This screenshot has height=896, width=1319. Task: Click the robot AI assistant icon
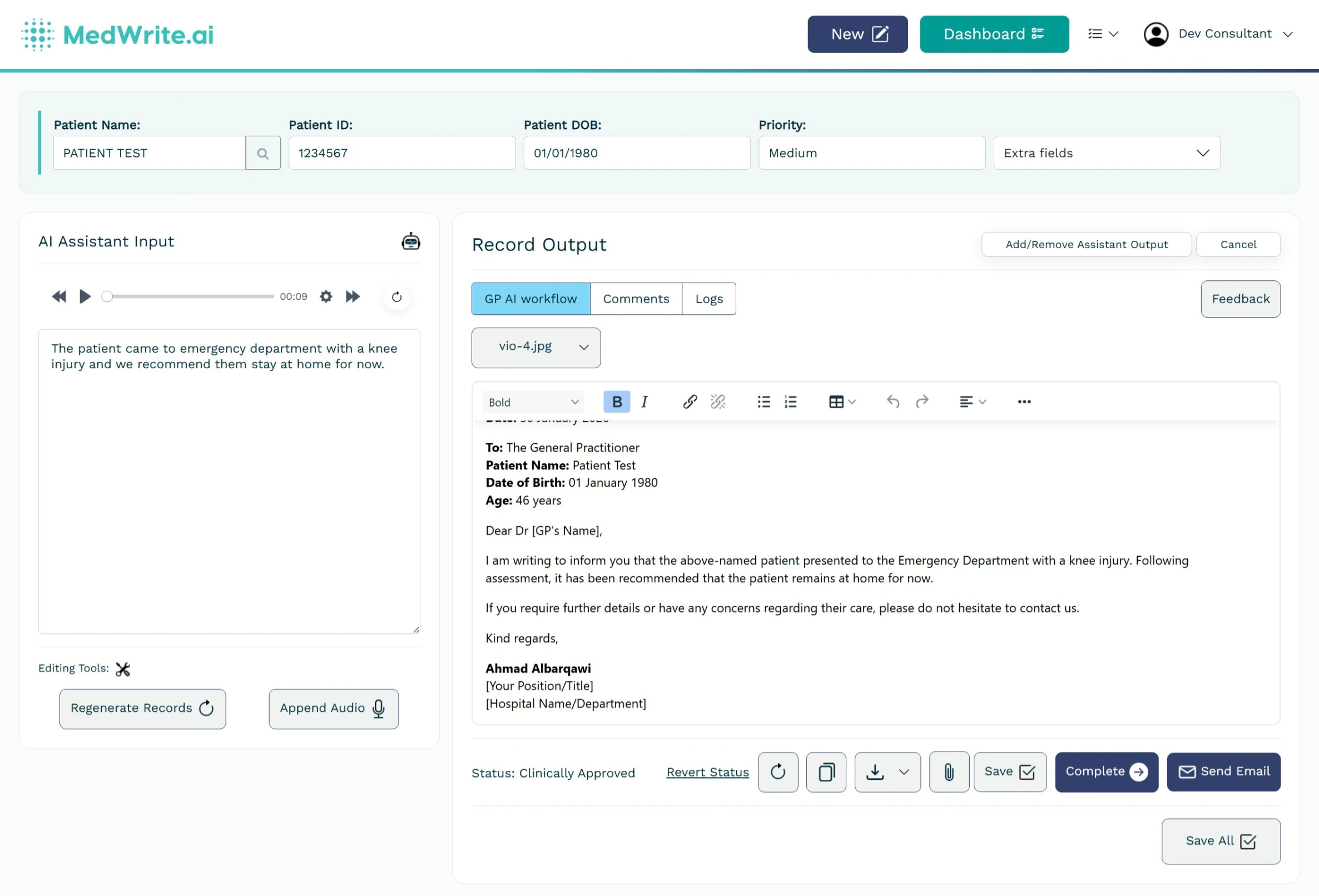click(410, 241)
